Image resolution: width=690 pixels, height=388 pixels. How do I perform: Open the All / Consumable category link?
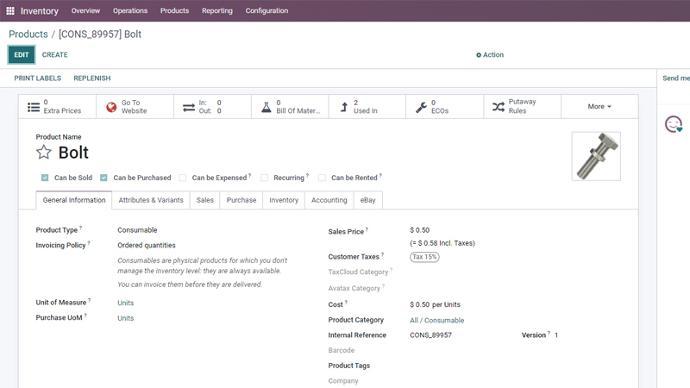(437, 320)
